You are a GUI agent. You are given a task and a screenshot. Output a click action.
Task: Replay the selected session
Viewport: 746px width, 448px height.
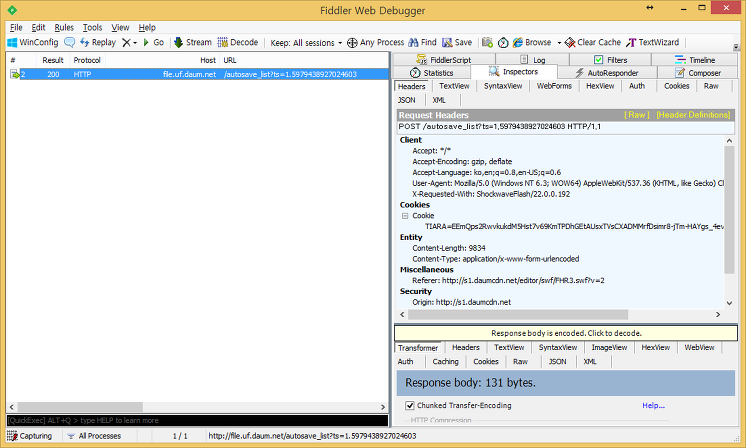pos(98,42)
